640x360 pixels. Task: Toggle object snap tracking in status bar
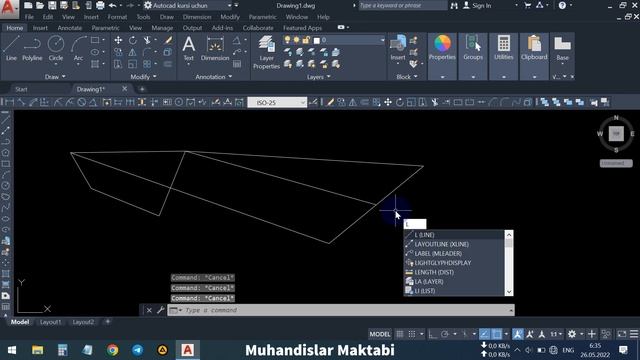pos(484,334)
